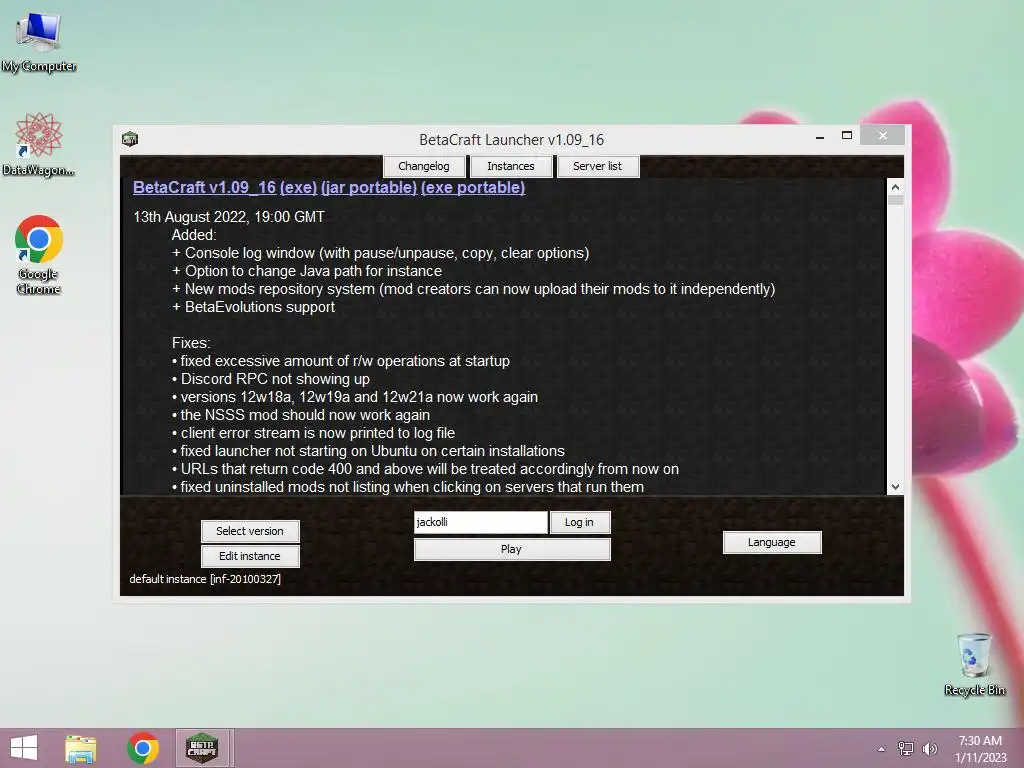
Task: Open Chrome from the taskbar
Action: 143,748
